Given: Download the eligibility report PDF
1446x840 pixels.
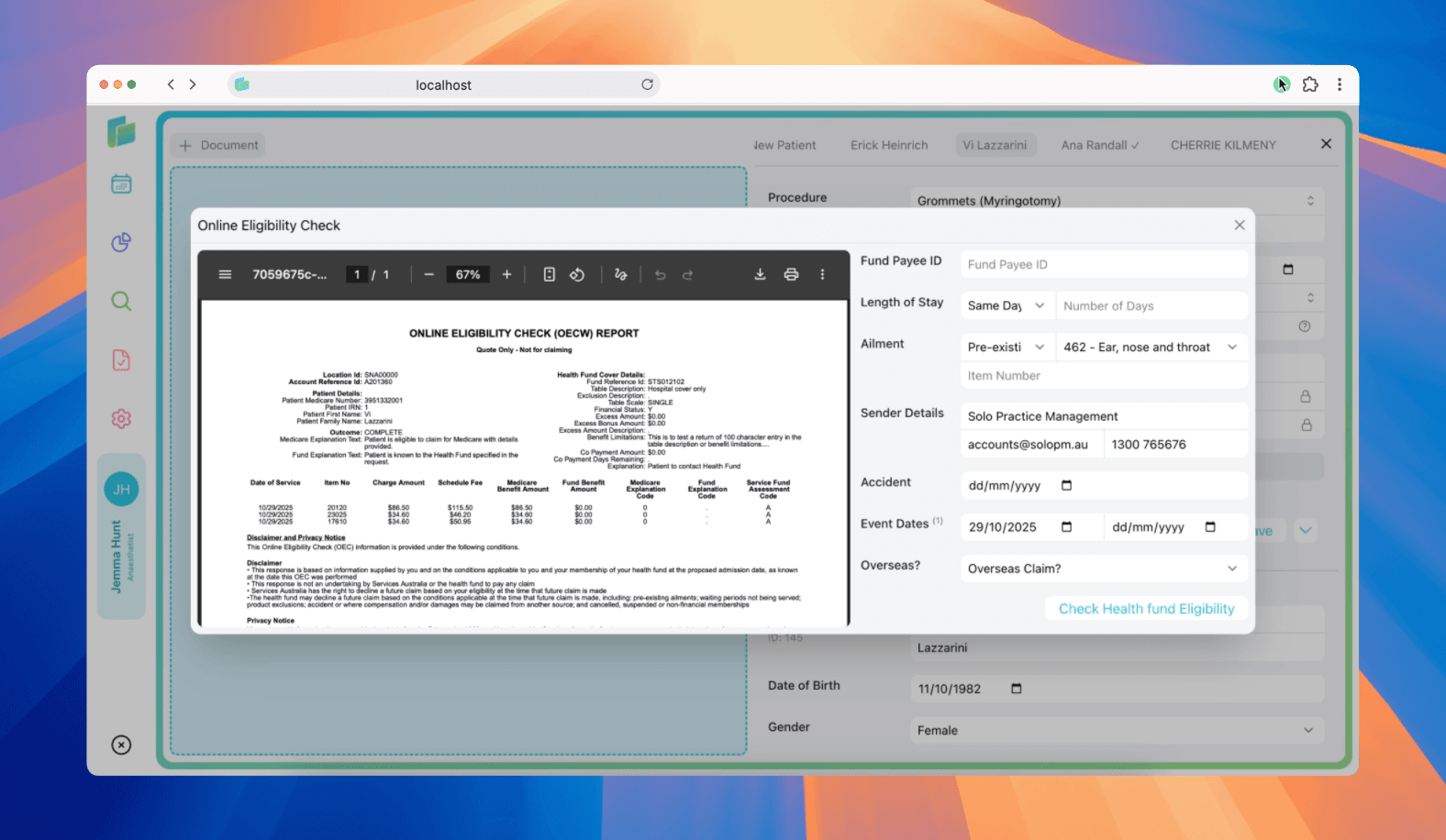Looking at the screenshot, I should click(x=760, y=274).
